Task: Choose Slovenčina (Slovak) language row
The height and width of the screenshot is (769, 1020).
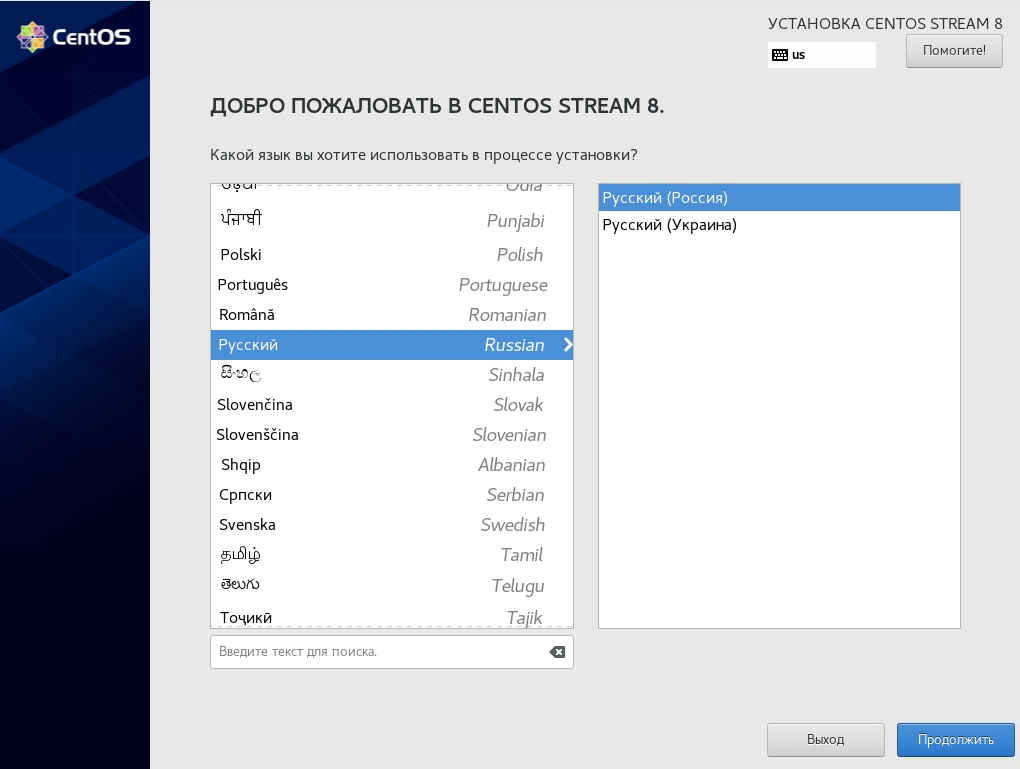Action: (392, 405)
